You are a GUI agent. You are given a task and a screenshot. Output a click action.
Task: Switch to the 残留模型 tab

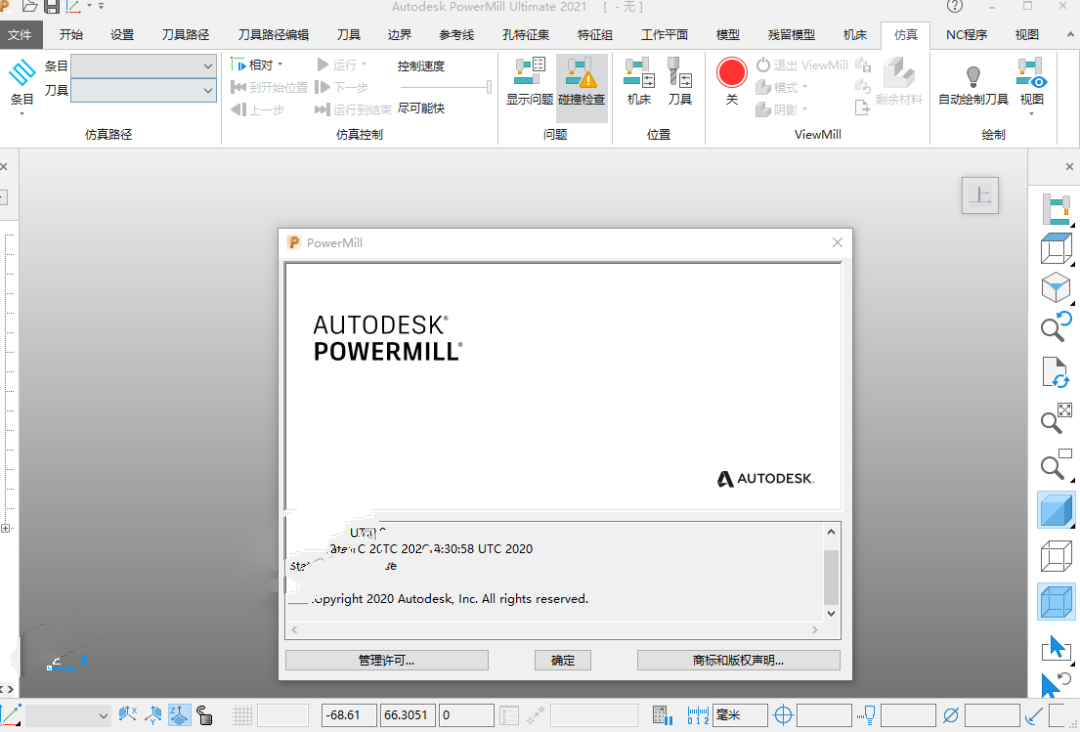pos(791,34)
